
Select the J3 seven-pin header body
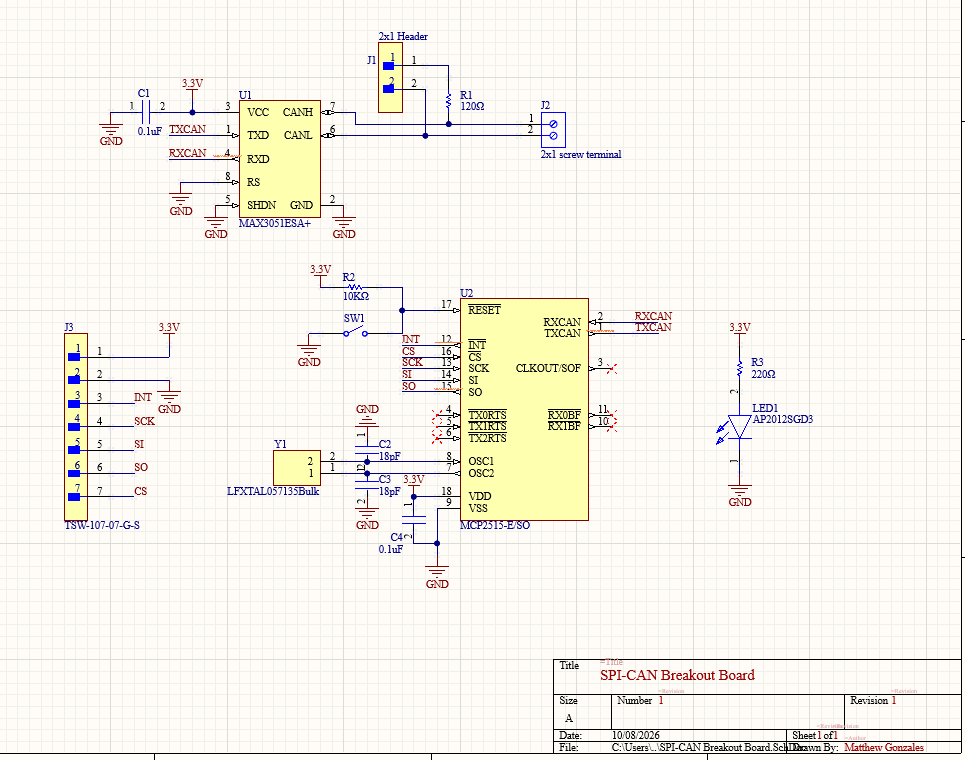pyautogui.click(x=76, y=427)
